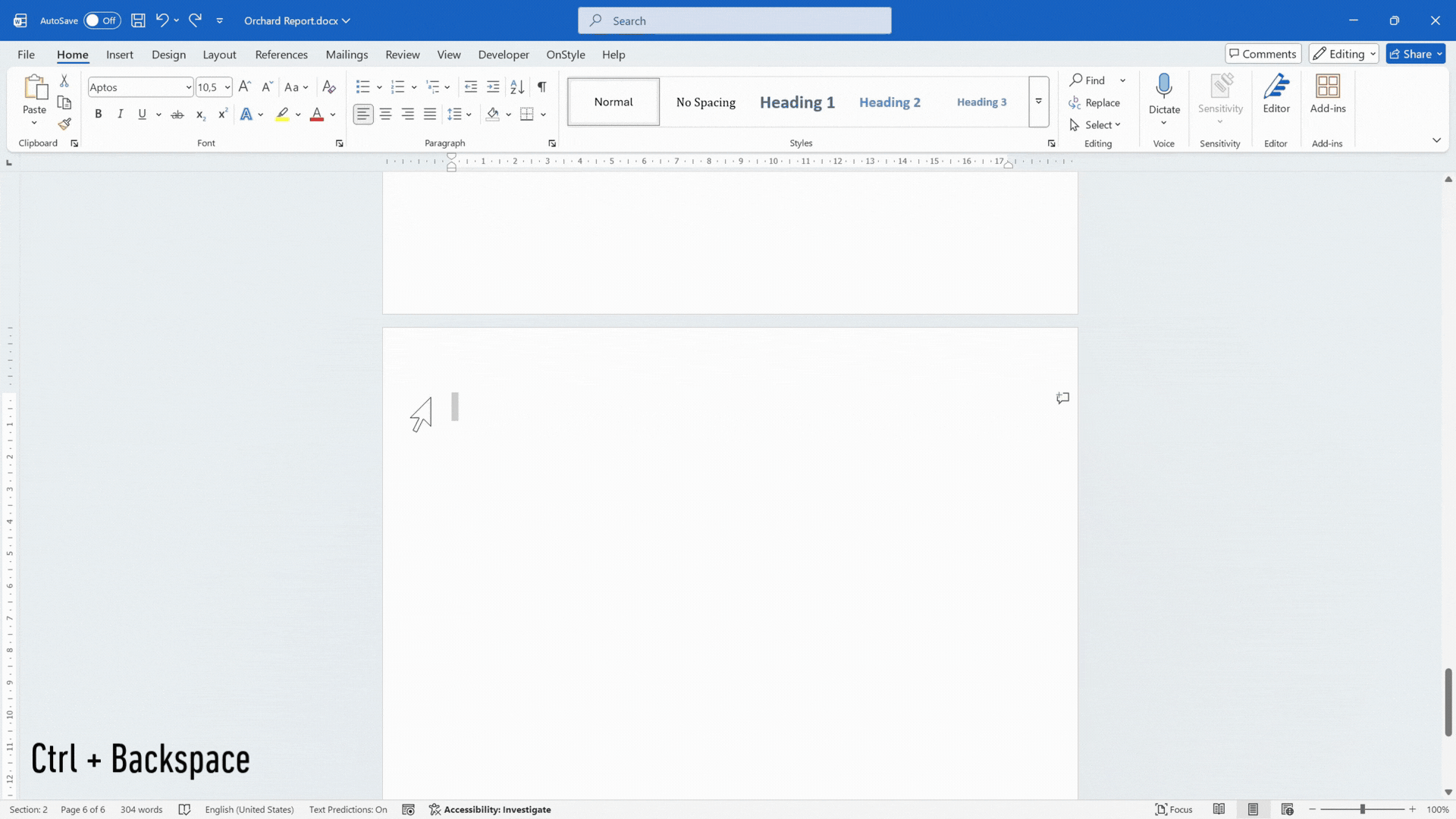Apply superscript formatting
1456x819 pixels.
[x=222, y=115]
